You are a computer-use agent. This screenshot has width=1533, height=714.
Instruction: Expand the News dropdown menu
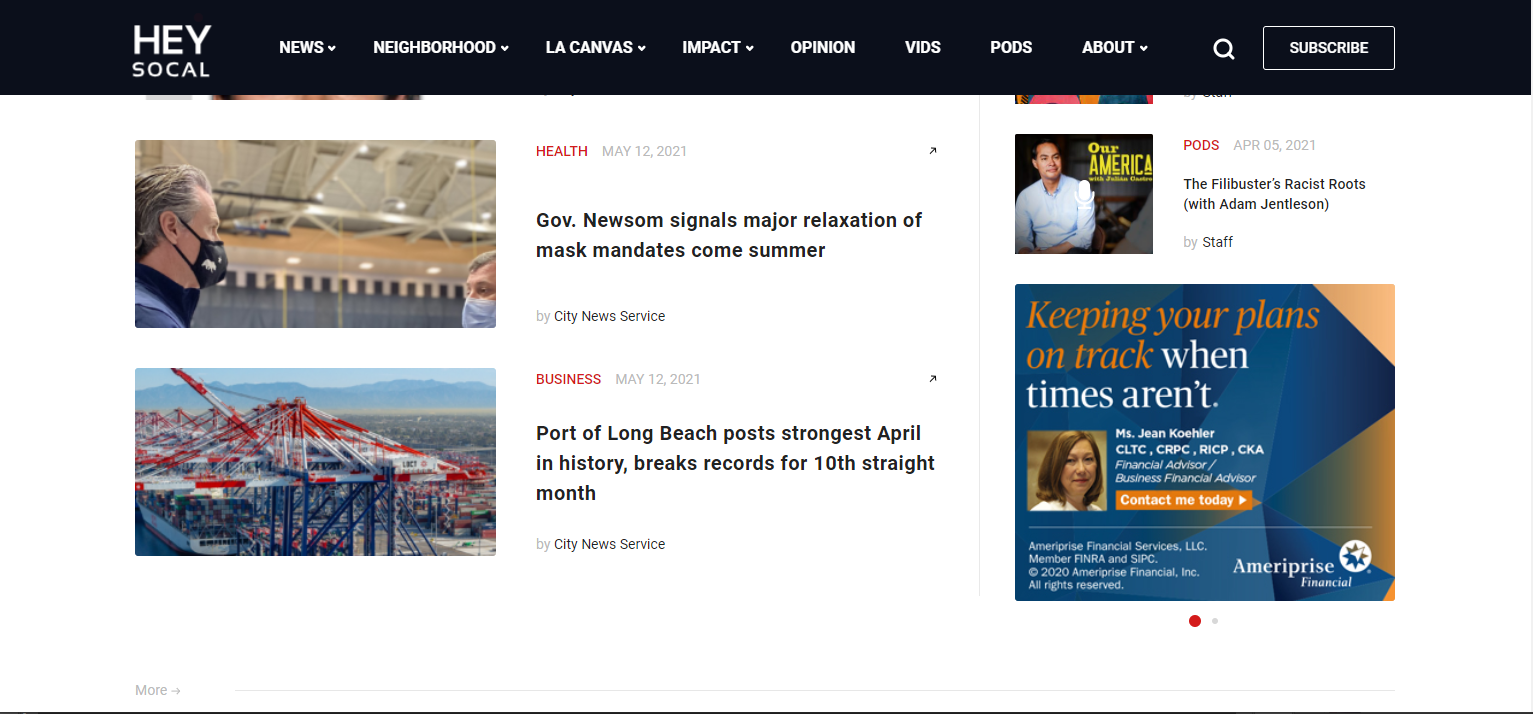pyautogui.click(x=307, y=48)
